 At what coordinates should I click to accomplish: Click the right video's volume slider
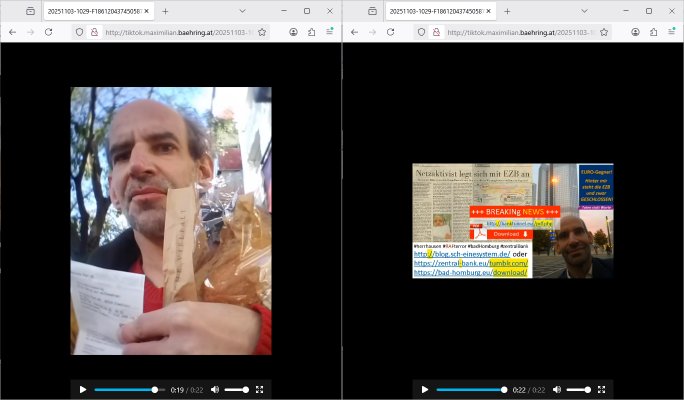tap(577, 389)
